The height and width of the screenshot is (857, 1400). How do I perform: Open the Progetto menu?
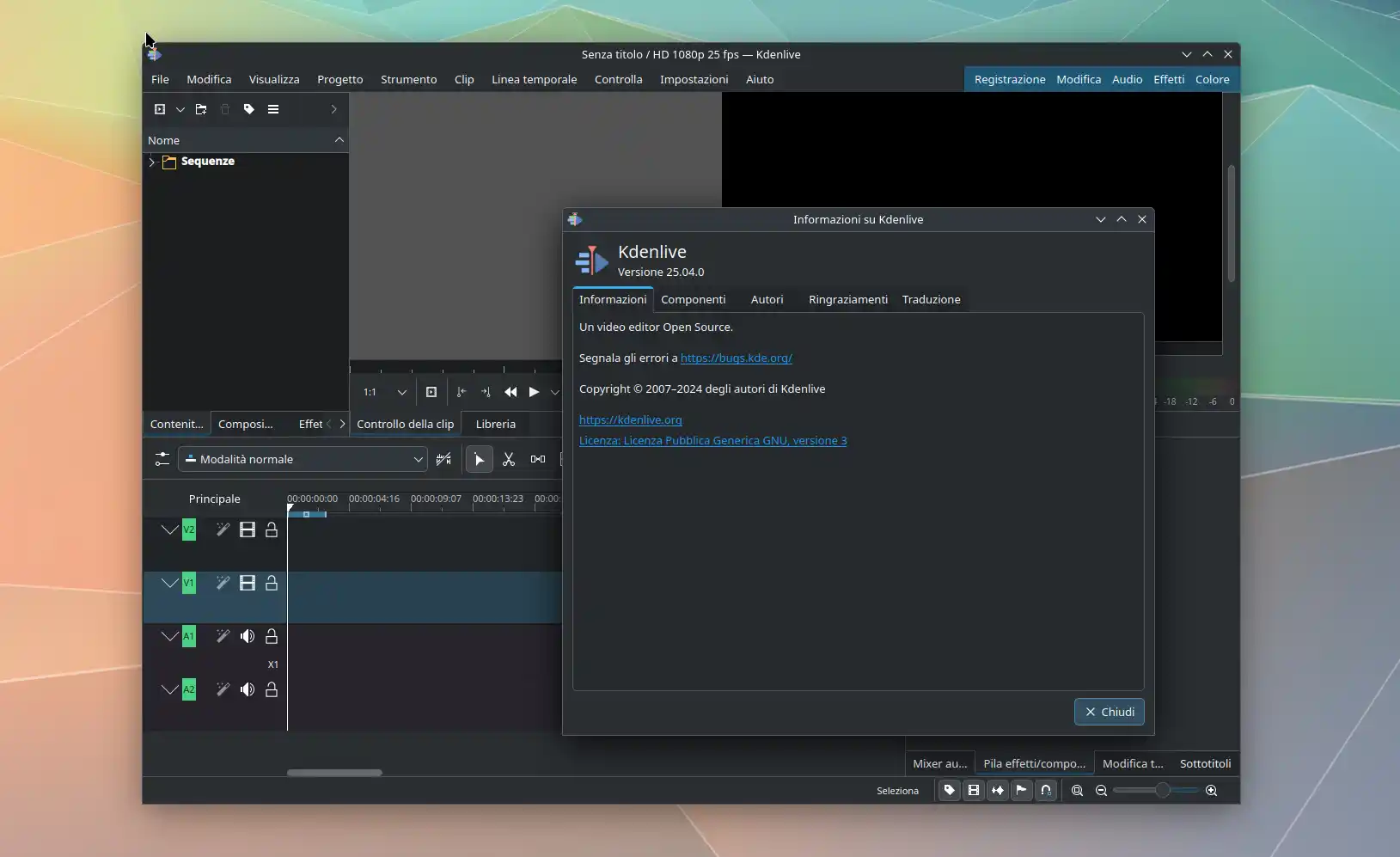[339, 79]
